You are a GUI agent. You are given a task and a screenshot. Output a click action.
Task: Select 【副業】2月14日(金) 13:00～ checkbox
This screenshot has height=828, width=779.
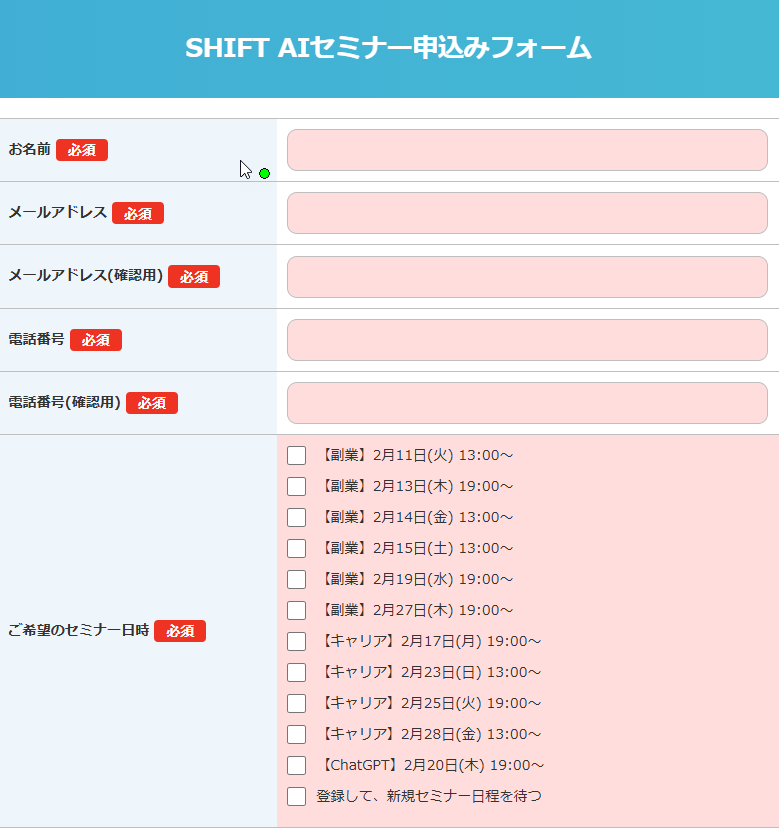click(x=296, y=518)
